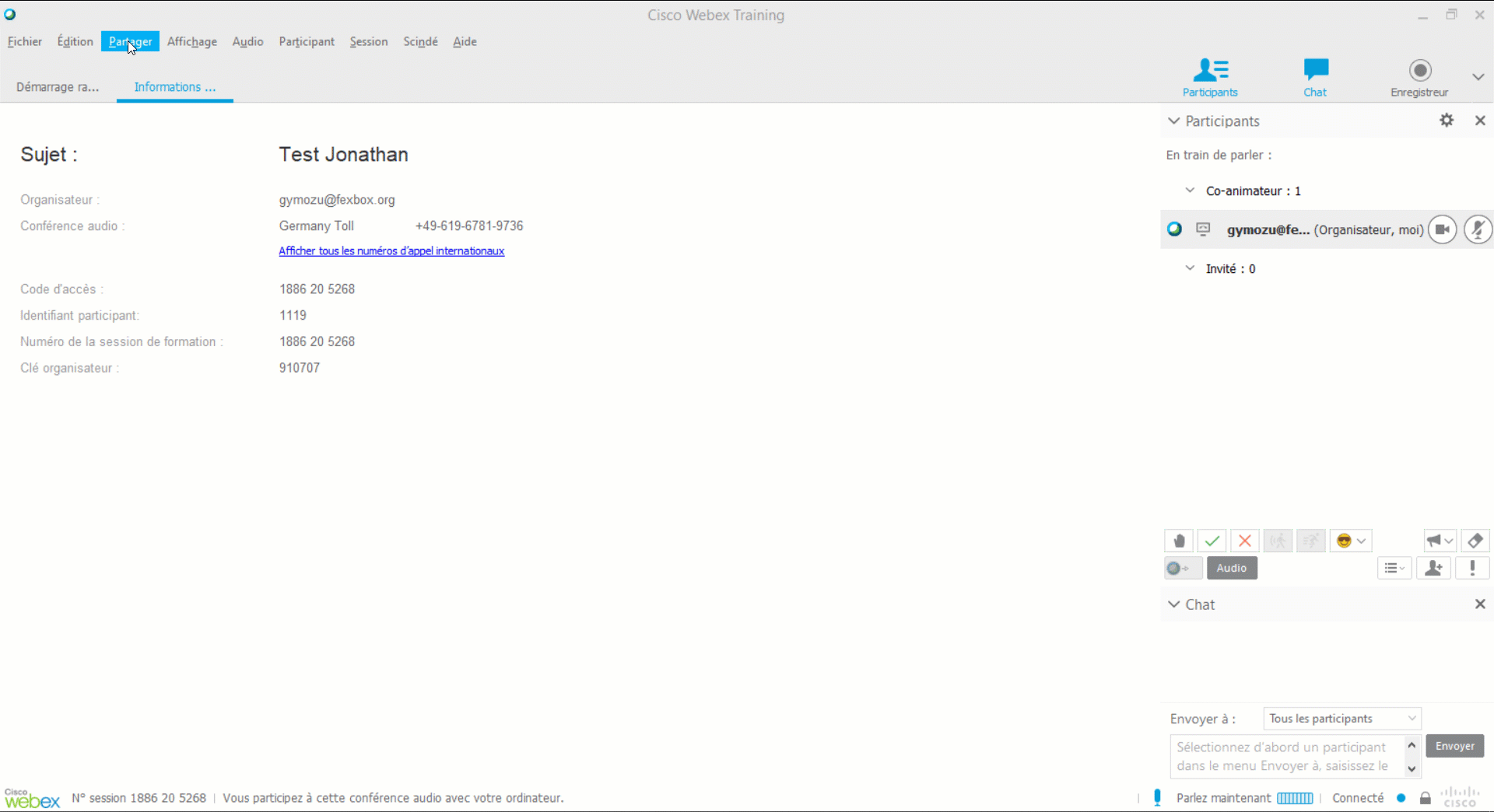Open the 'Tous les participants' recipient dropdown

point(1341,719)
